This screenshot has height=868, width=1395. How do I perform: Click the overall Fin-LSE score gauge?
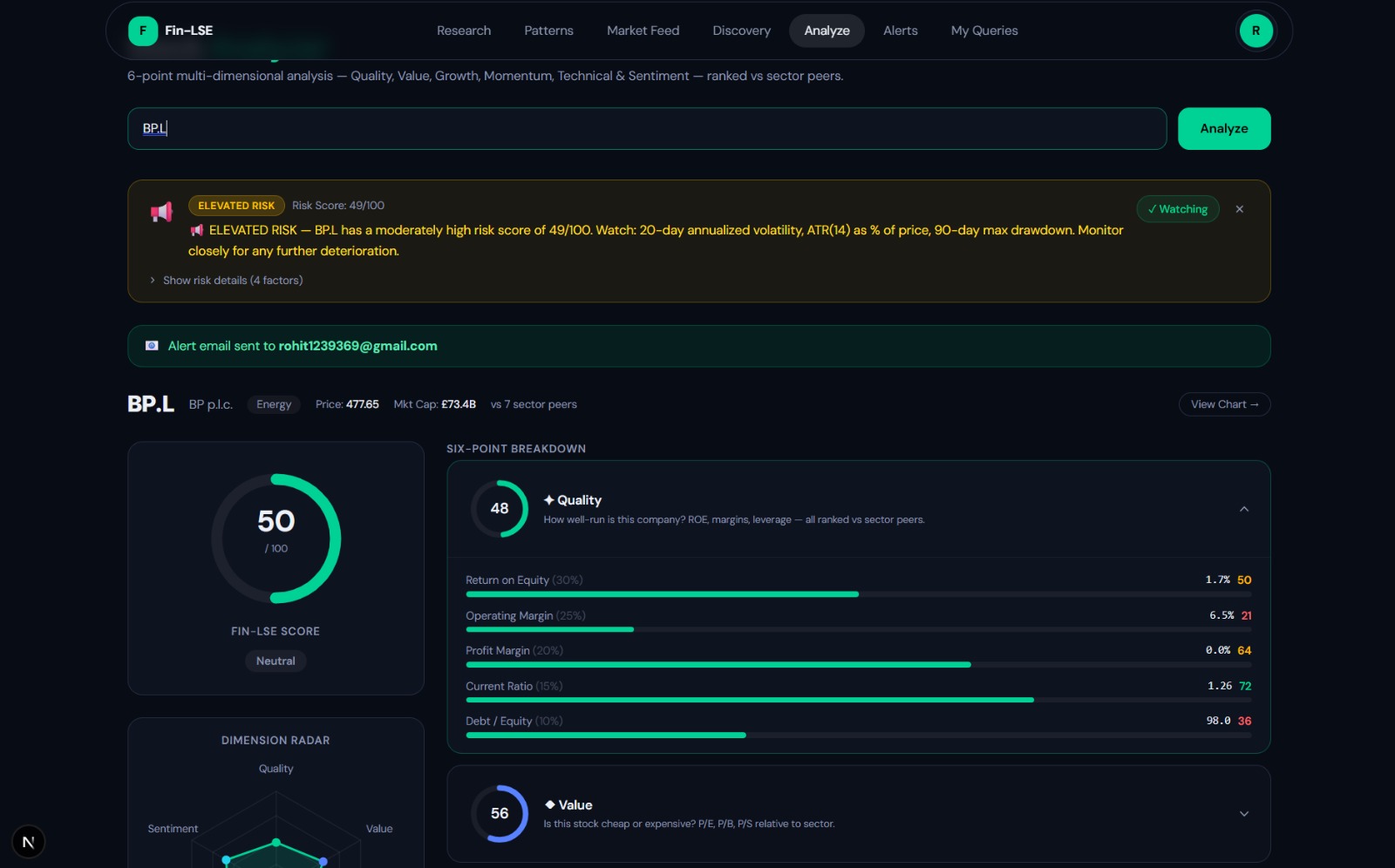click(x=276, y=539)
